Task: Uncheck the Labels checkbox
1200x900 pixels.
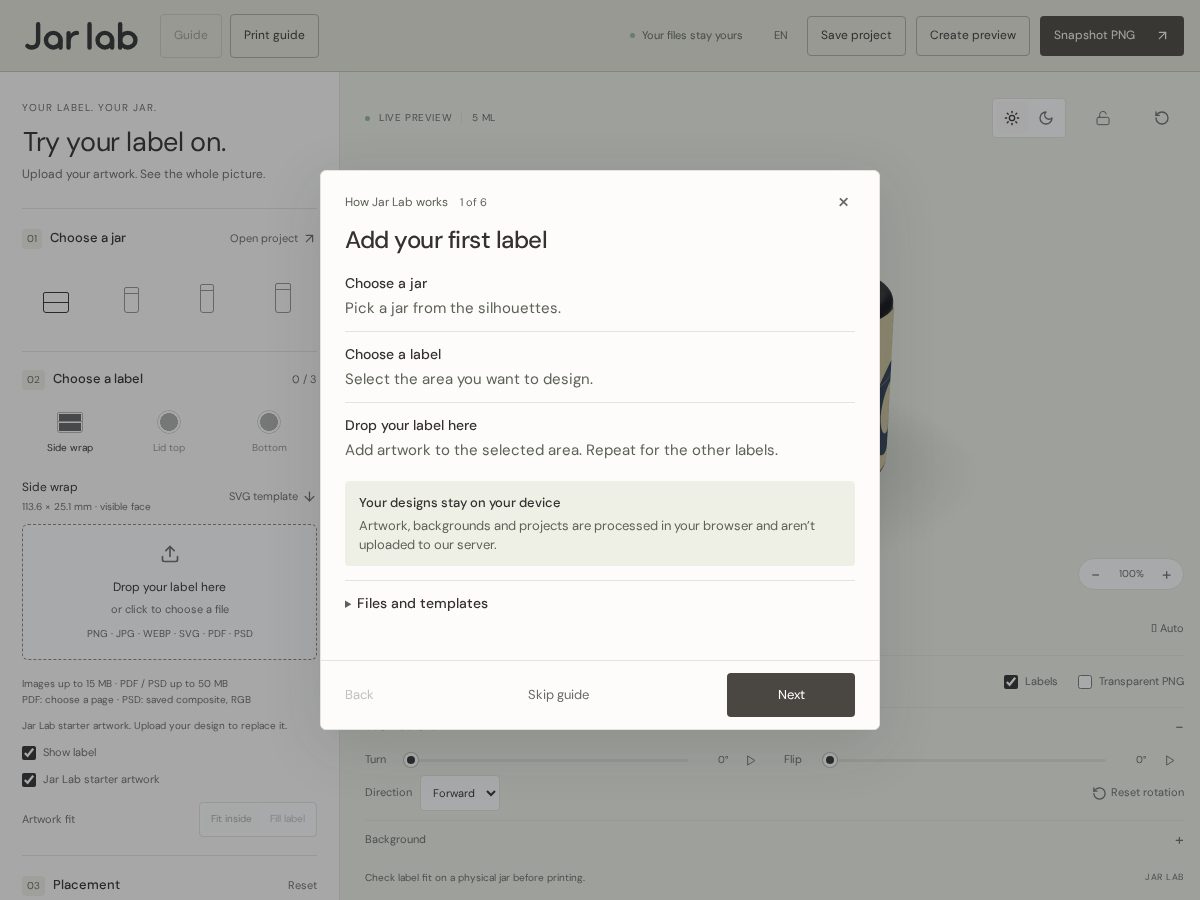Action: tap(1011, 682)
